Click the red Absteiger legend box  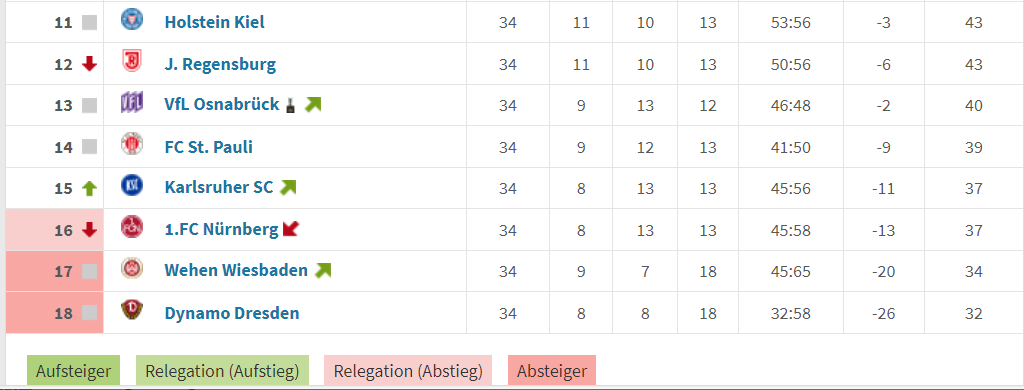point(552,372)
